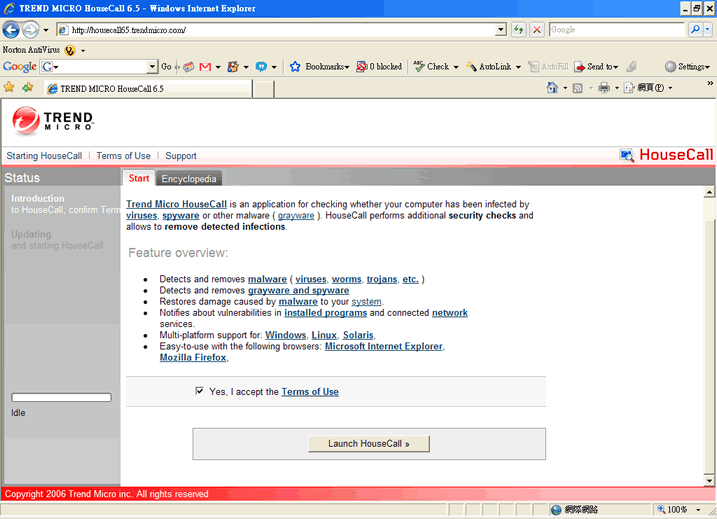Uncheck the accept Terms of Use checkbox
The height and width of the screenshot is (519, 717).
click(199, 391)
